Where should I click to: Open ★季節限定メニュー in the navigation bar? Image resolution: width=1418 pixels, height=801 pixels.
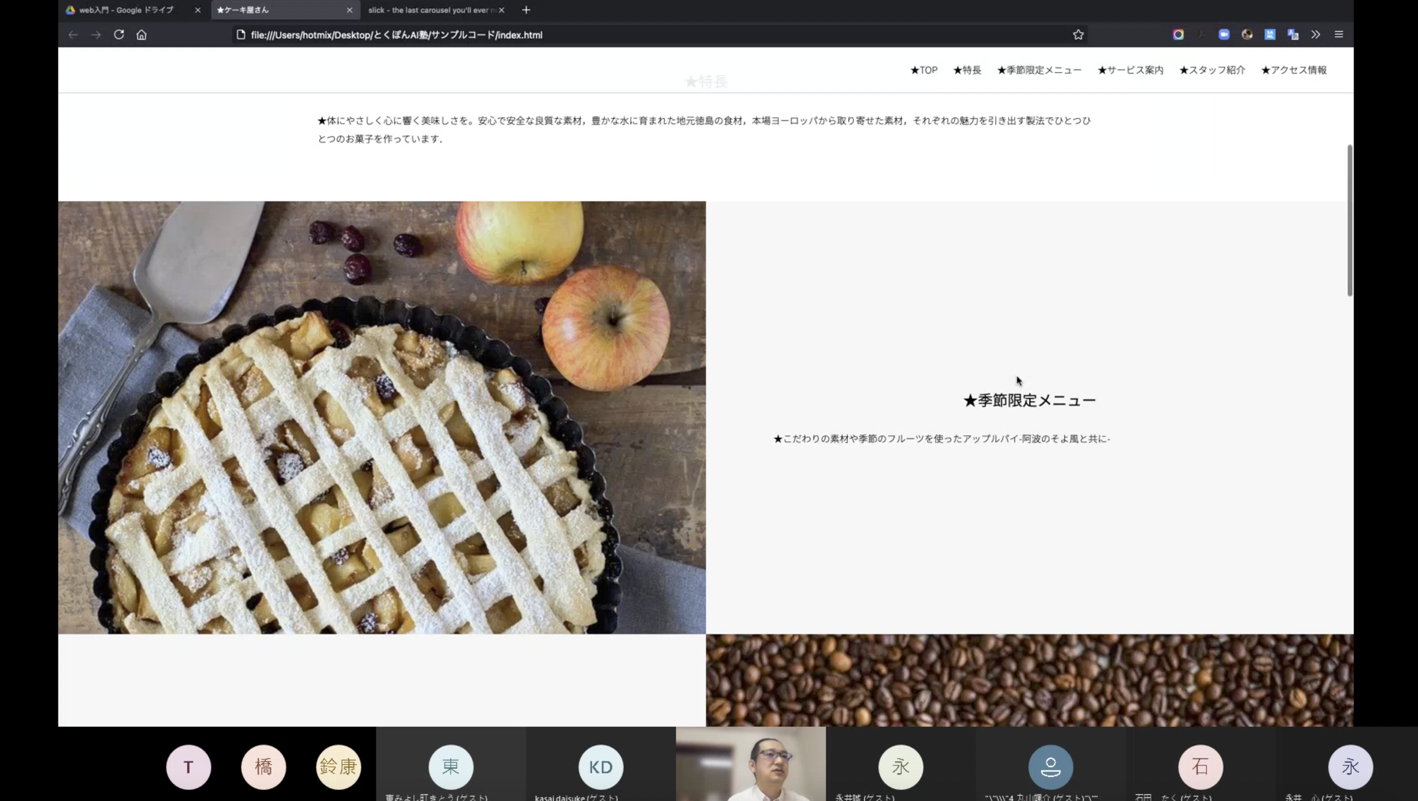point(1039,70)
